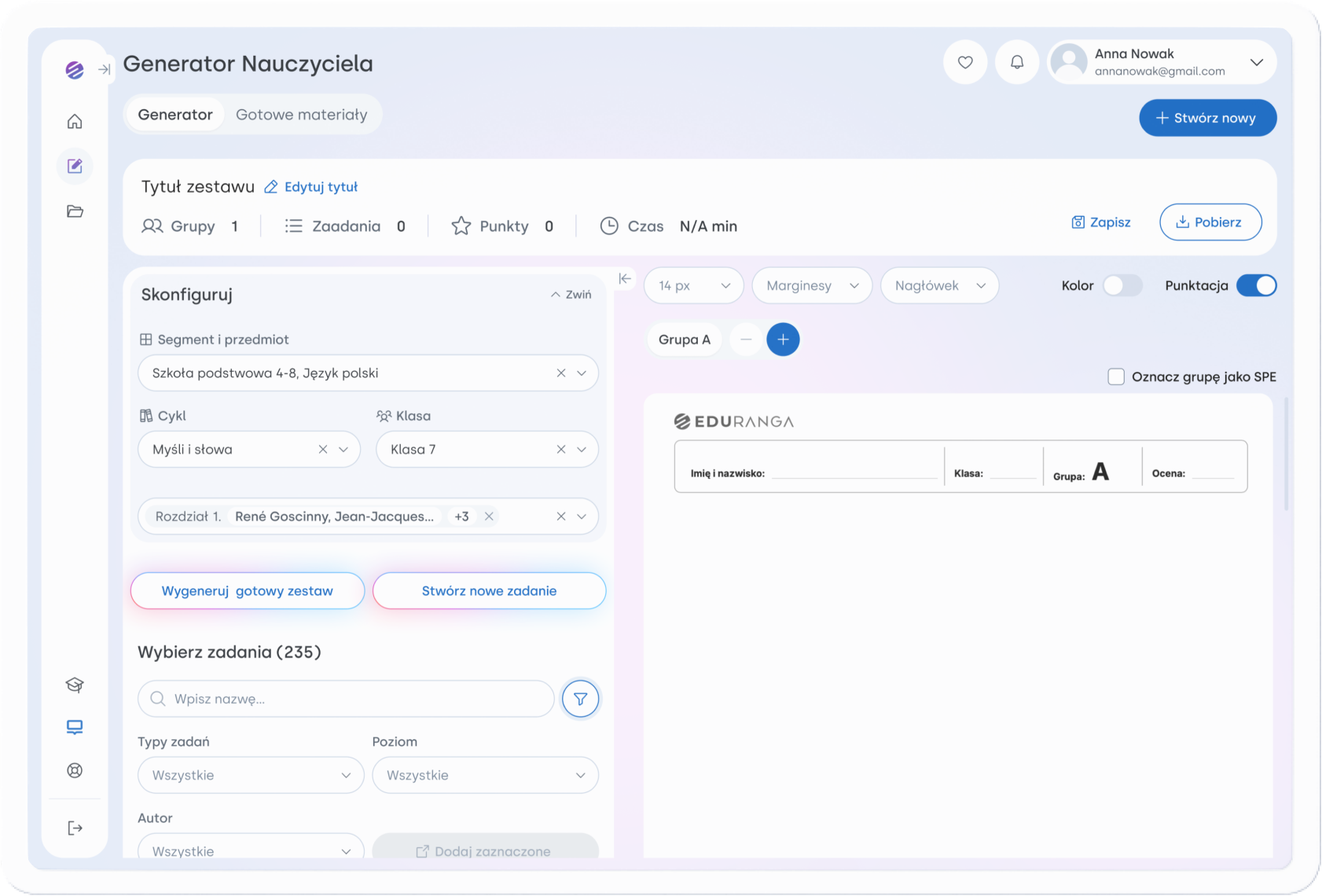Click Wygeneruj gotowy zestaw button
1322x896 pixels.
coord(248,591)
